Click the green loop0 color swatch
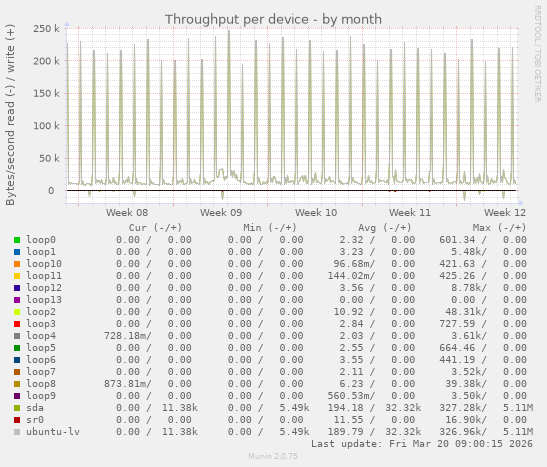Screen dimensions: 547x467 point(17,240)
